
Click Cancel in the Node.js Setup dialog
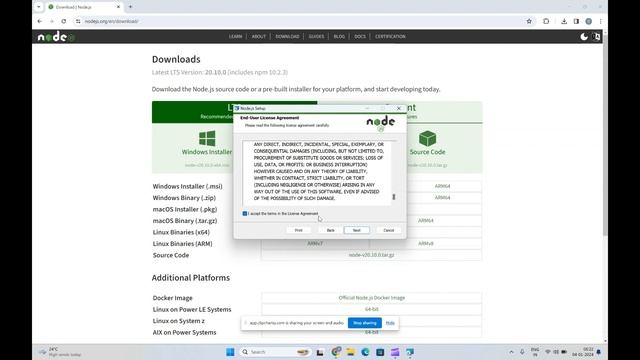coord(389,230)
